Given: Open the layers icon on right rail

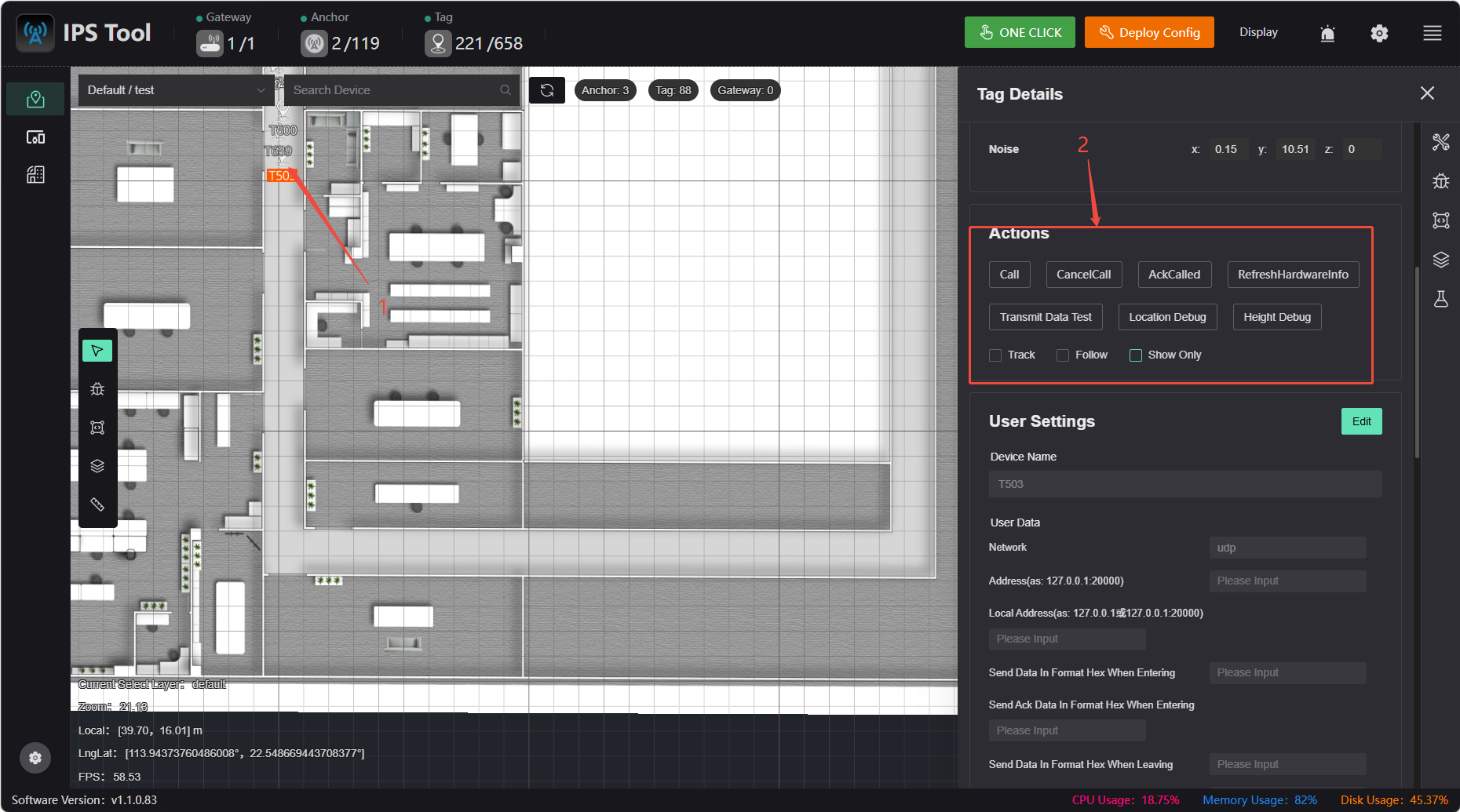Looking at the screenshot, I should [1441, 260].
